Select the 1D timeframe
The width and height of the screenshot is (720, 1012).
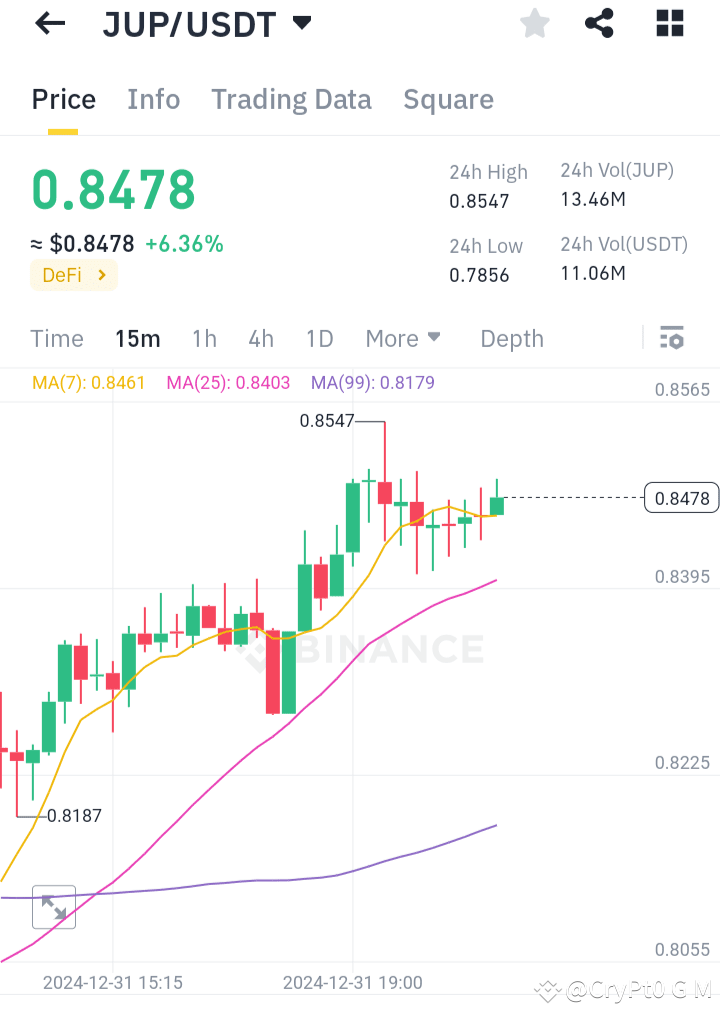[319, 338]
